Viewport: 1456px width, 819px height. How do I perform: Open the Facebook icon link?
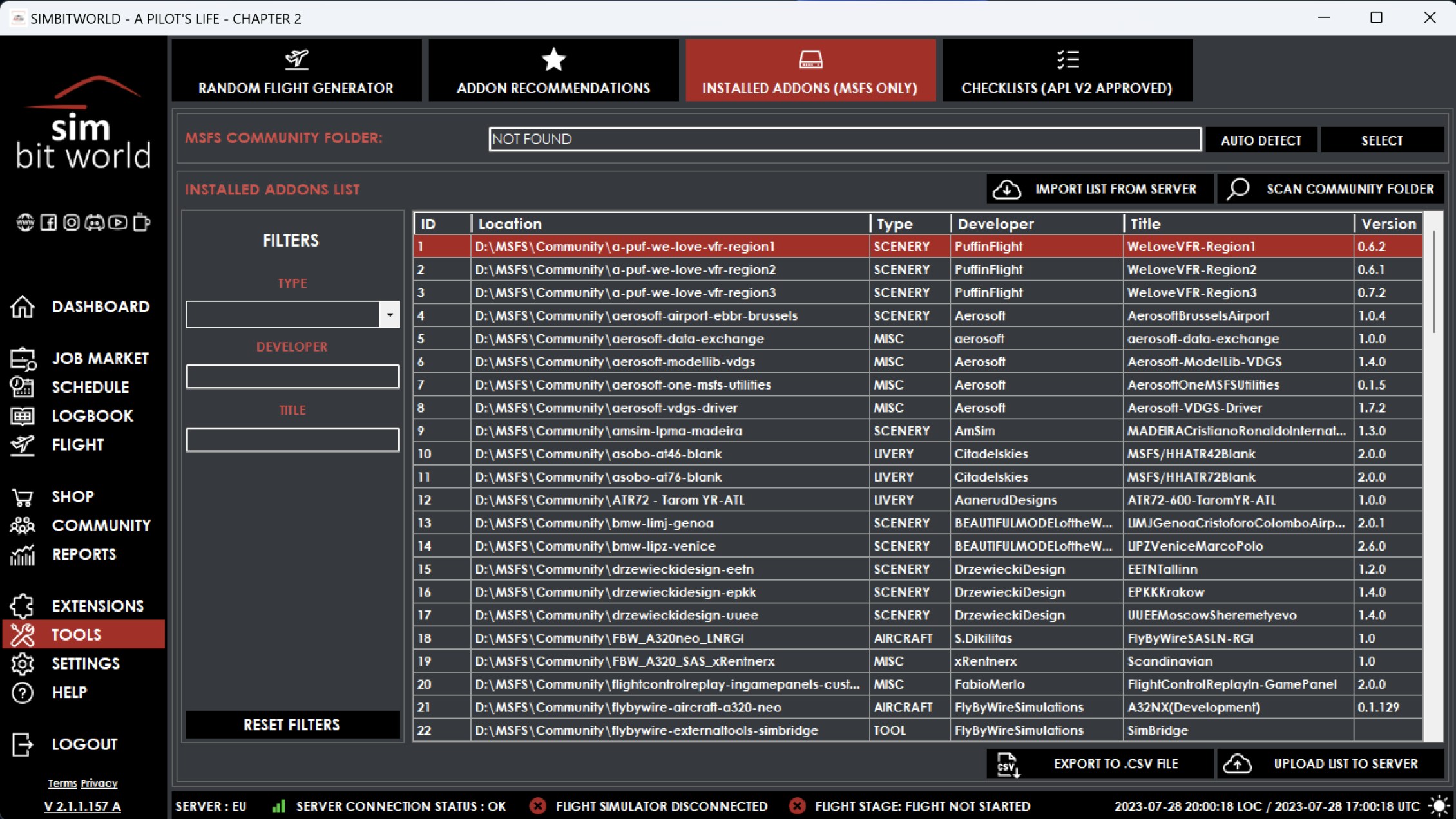click(x=48, y=223)
